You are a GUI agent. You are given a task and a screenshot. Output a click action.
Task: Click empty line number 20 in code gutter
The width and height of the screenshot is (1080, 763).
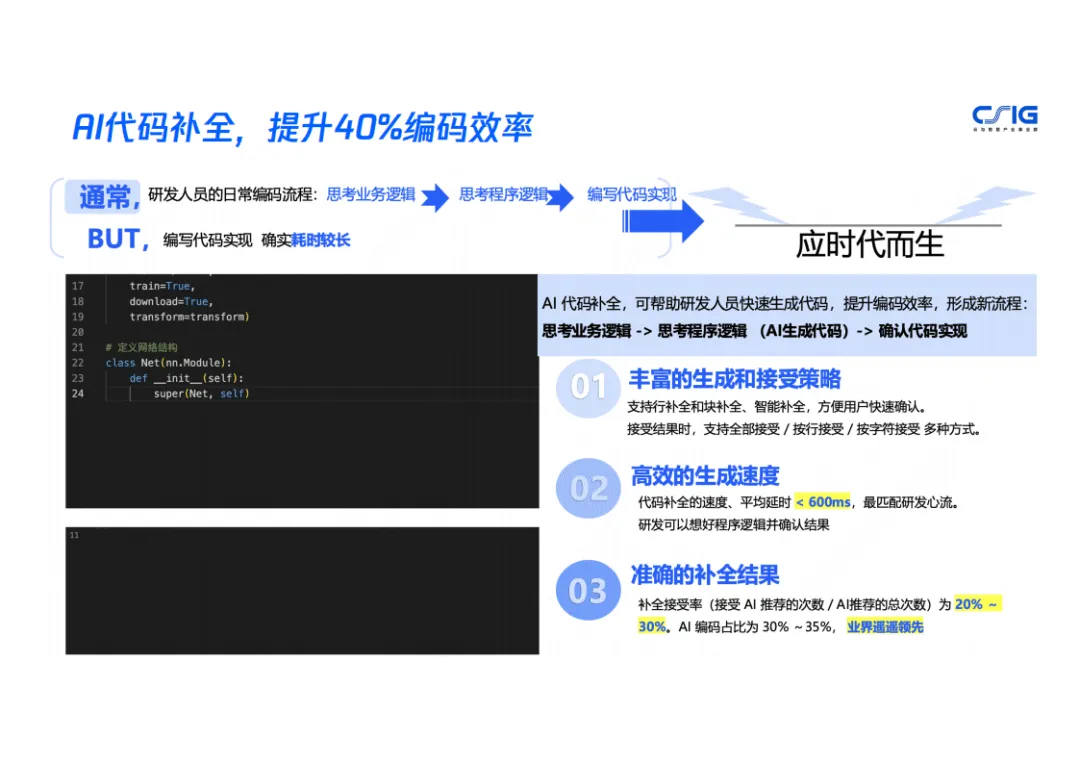click(78, 333)
